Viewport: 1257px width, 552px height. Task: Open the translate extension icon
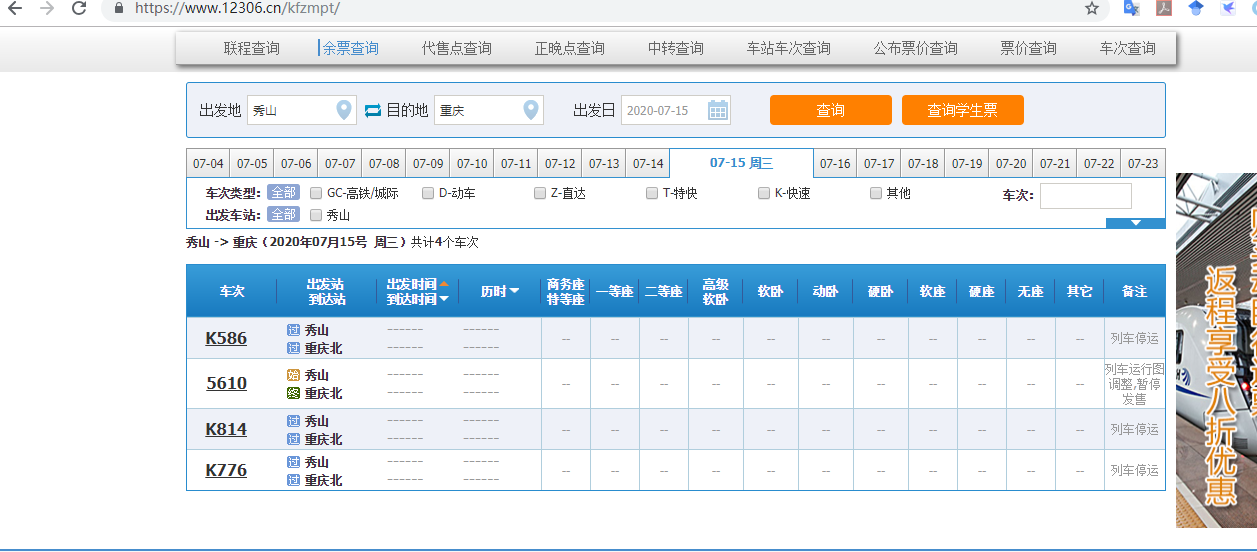[1131, 8]
